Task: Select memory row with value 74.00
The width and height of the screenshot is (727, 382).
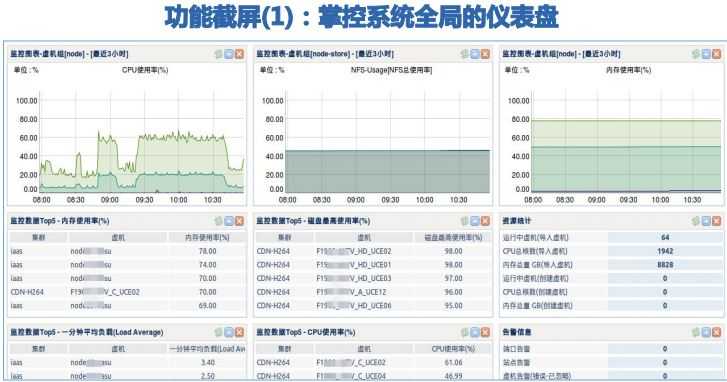Action: (128, 265)
